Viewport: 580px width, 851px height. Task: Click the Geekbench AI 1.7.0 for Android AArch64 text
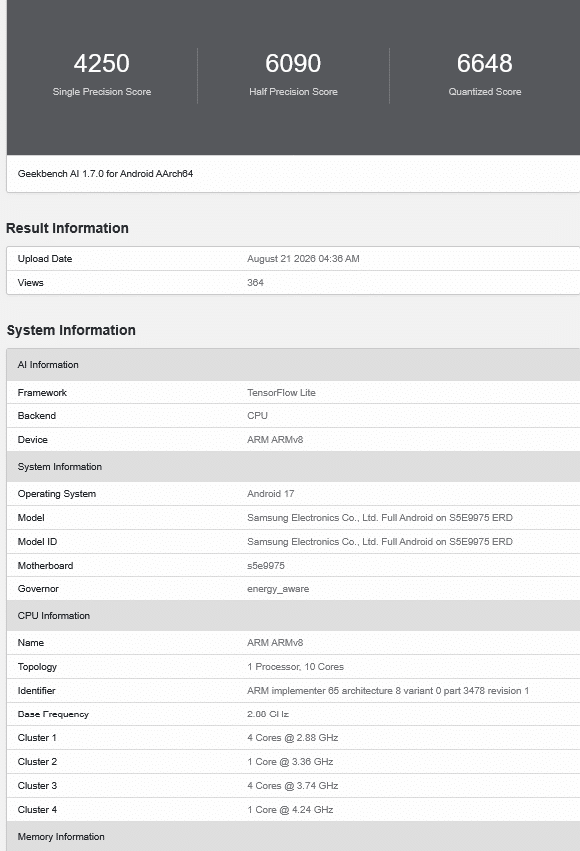click(105, 174)
